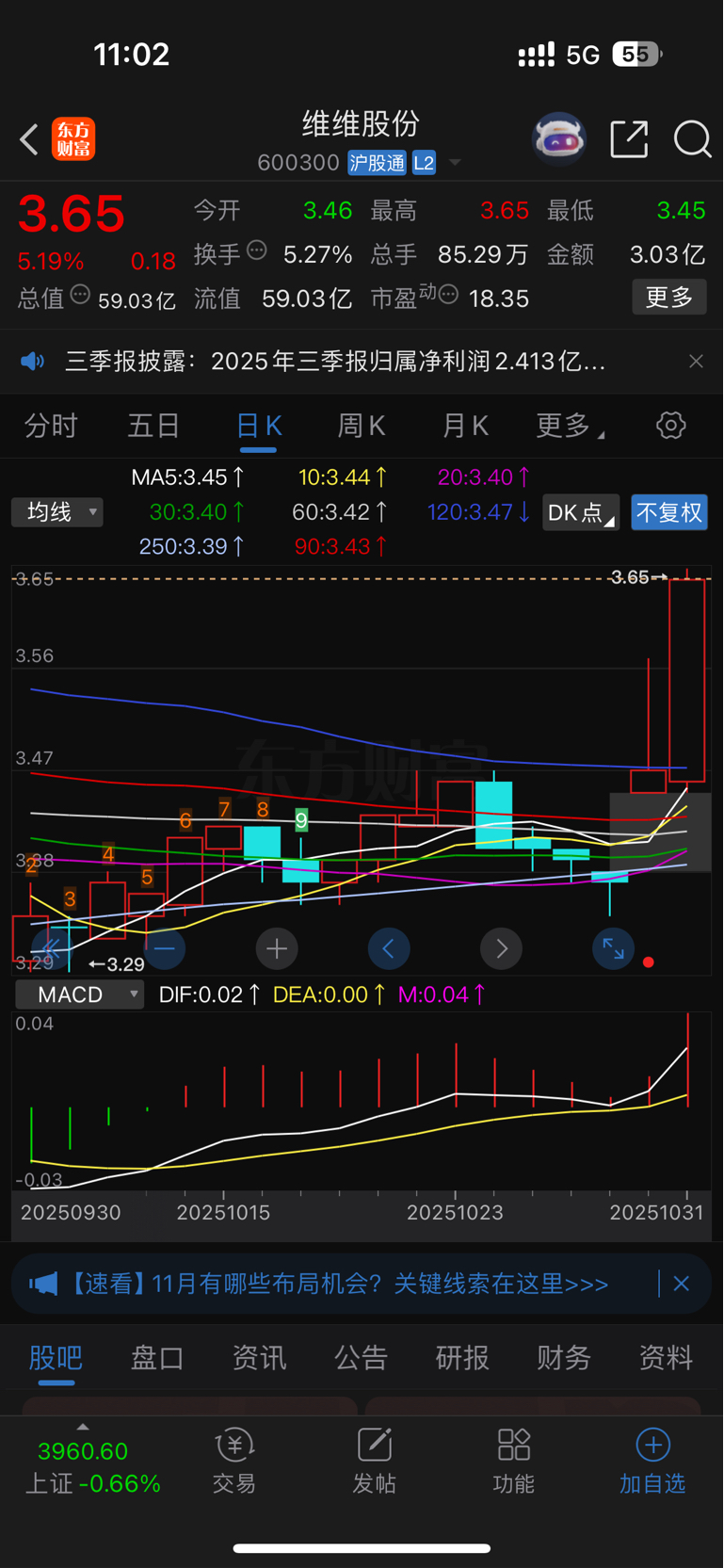Open the 研报 tab
The width and height of the screenshot is (724, 1568).
click(x=462, y=1358)
